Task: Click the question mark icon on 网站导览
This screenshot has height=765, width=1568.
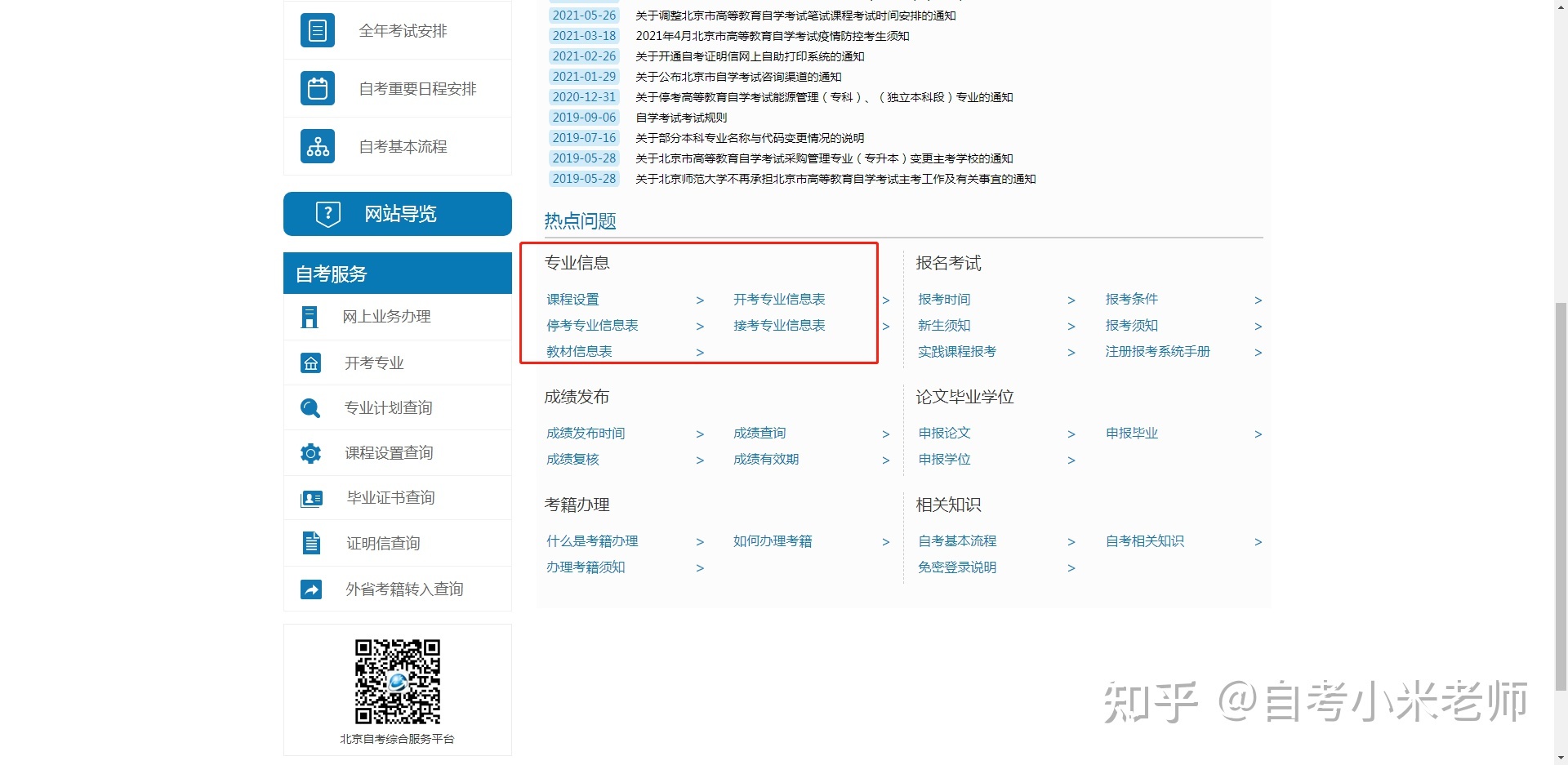Action: [327, 214]
